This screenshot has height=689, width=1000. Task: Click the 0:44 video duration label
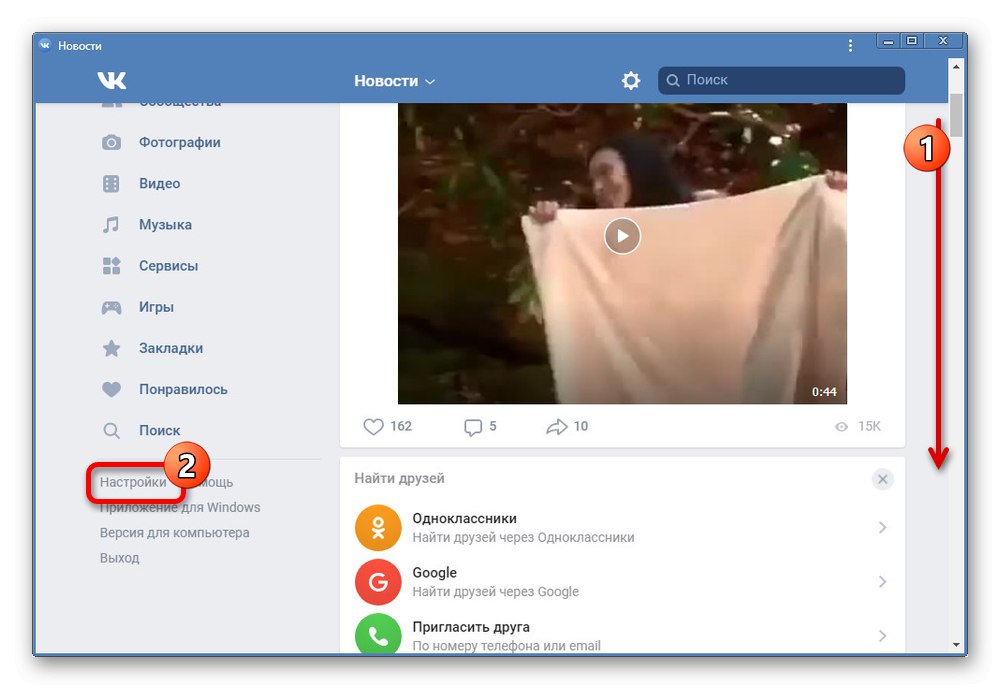824,392
